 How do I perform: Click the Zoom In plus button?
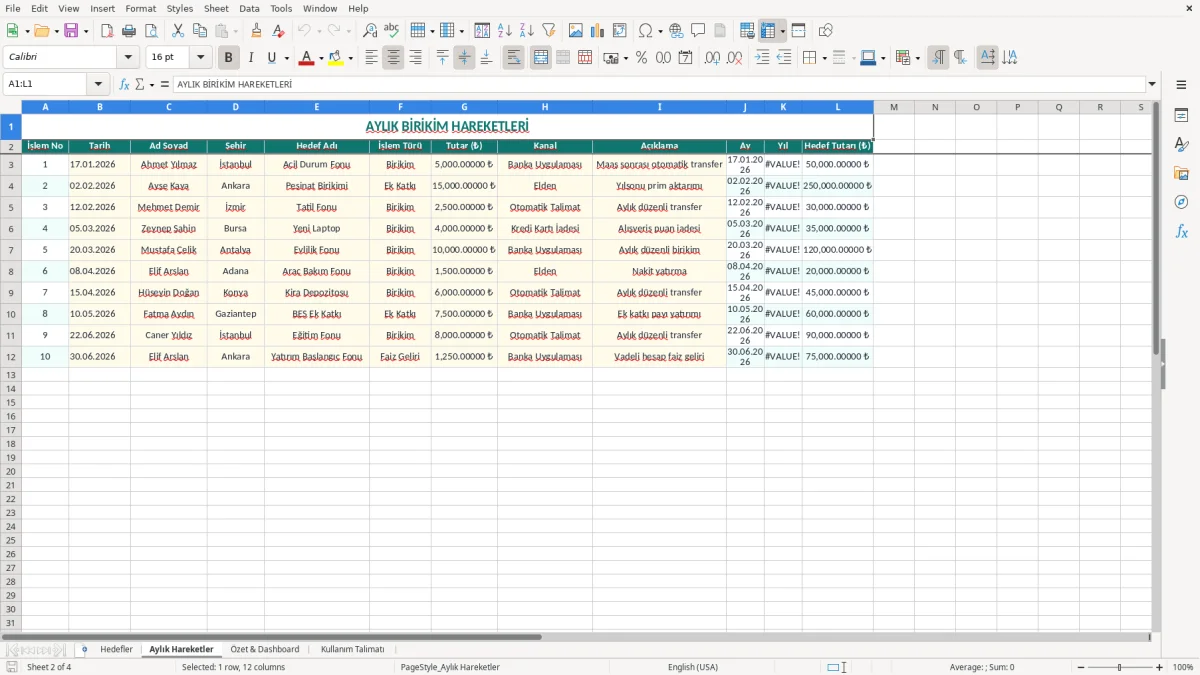(1159, 667)
